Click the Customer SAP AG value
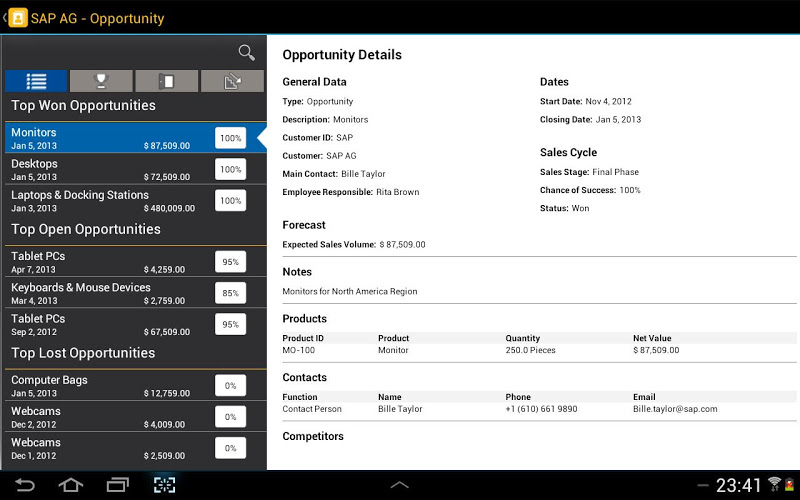Viewport: 800px width, 500px height. [x=341, y=156]
